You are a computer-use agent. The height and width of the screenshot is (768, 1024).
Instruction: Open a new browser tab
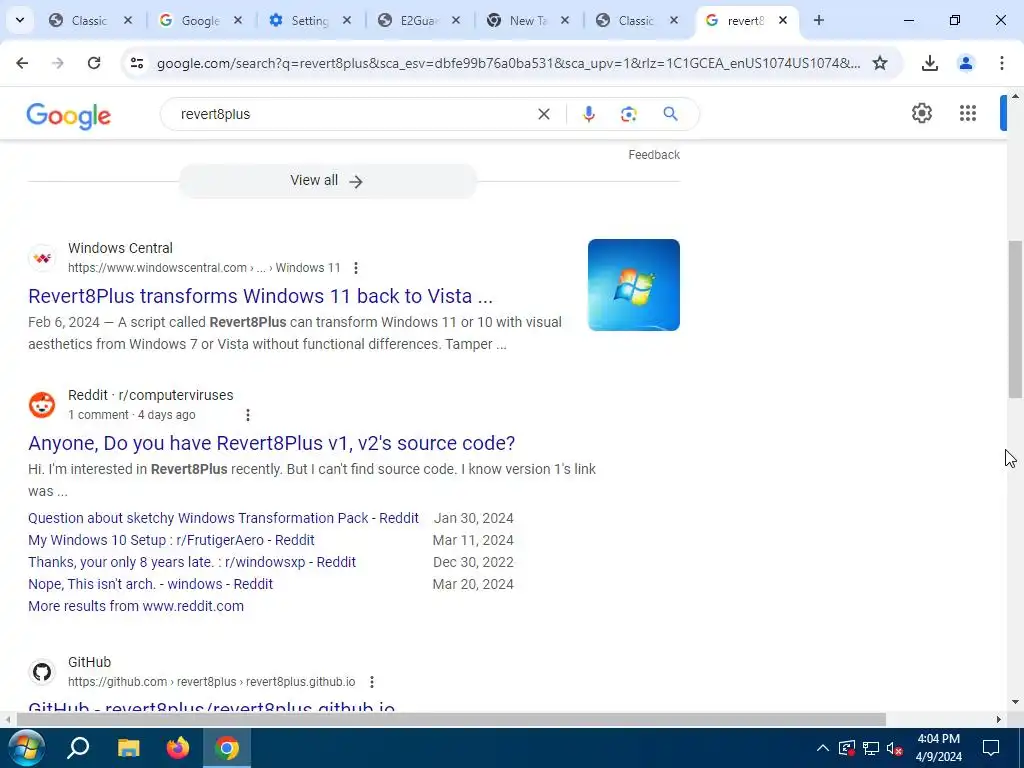[x=818, y=20]
